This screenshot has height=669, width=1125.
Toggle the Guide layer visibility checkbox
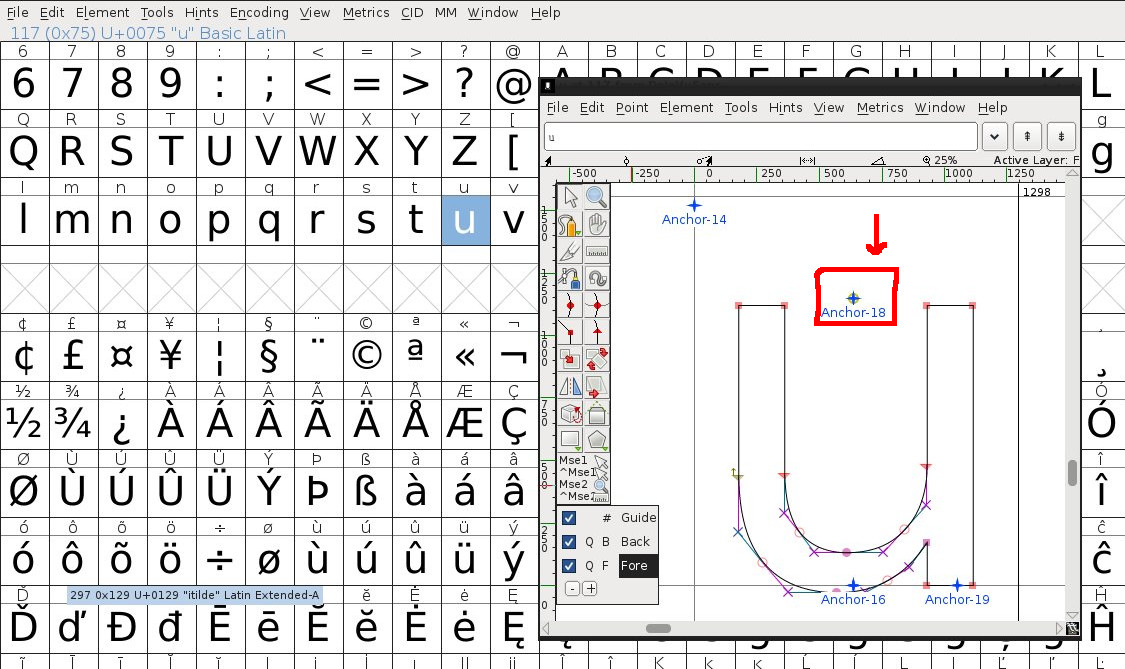(x=569, y=518)
